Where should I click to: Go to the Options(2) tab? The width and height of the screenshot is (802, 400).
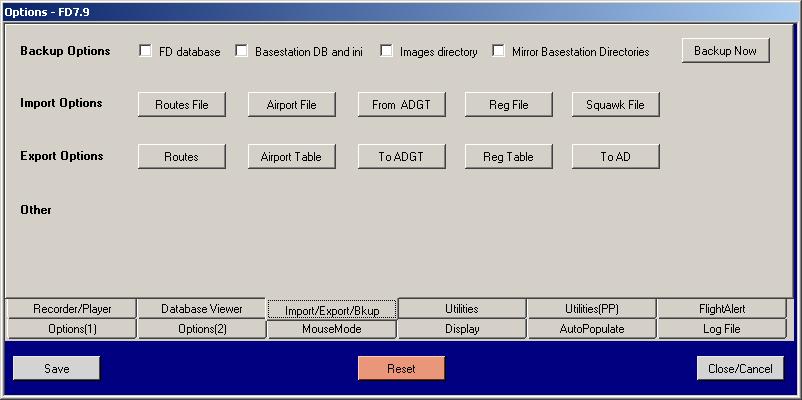point(202,329)
